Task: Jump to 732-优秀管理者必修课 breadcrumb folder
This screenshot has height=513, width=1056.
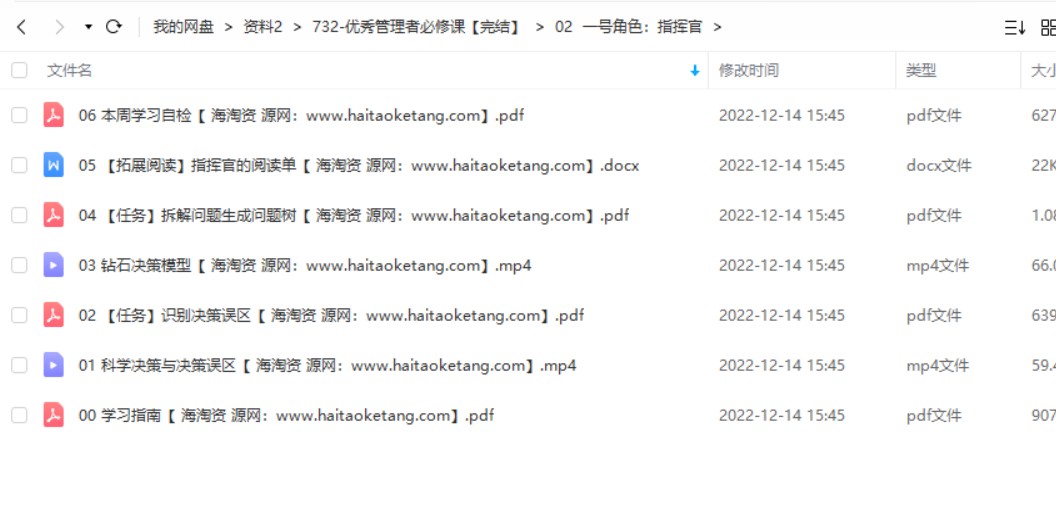Action: pyautogui.click(x=416, y=27)
